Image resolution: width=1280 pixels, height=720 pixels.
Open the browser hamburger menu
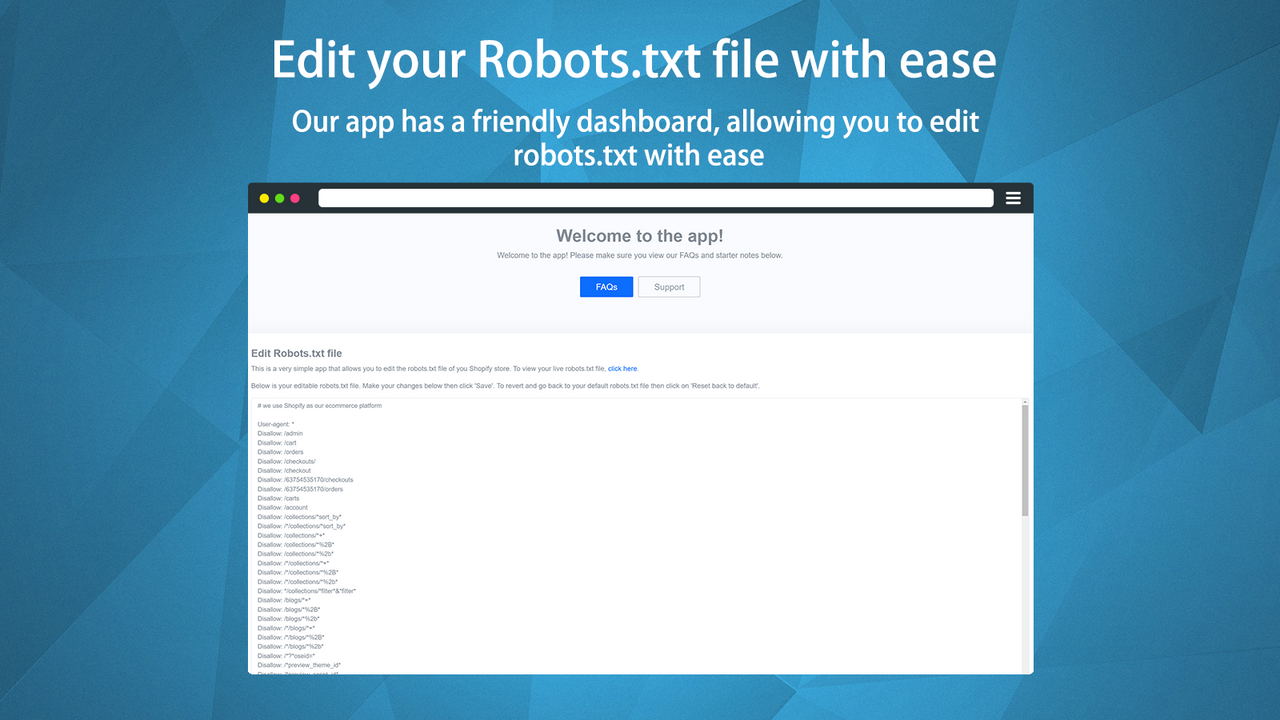pyautogui.click(x=1013, y=197)
